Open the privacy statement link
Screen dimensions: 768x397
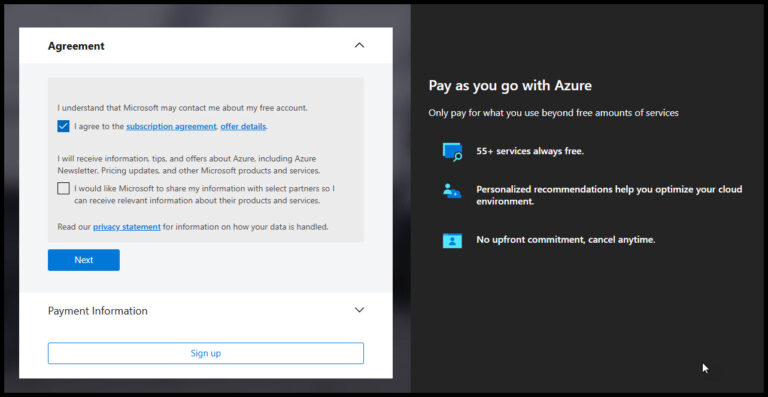(x=127, y=227)
